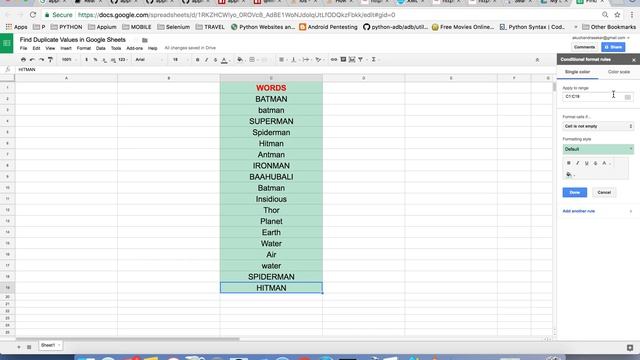Click the blue Share button
Image resolution: width=640 pixels, height=360 pixels.
(x=613, y=47)
